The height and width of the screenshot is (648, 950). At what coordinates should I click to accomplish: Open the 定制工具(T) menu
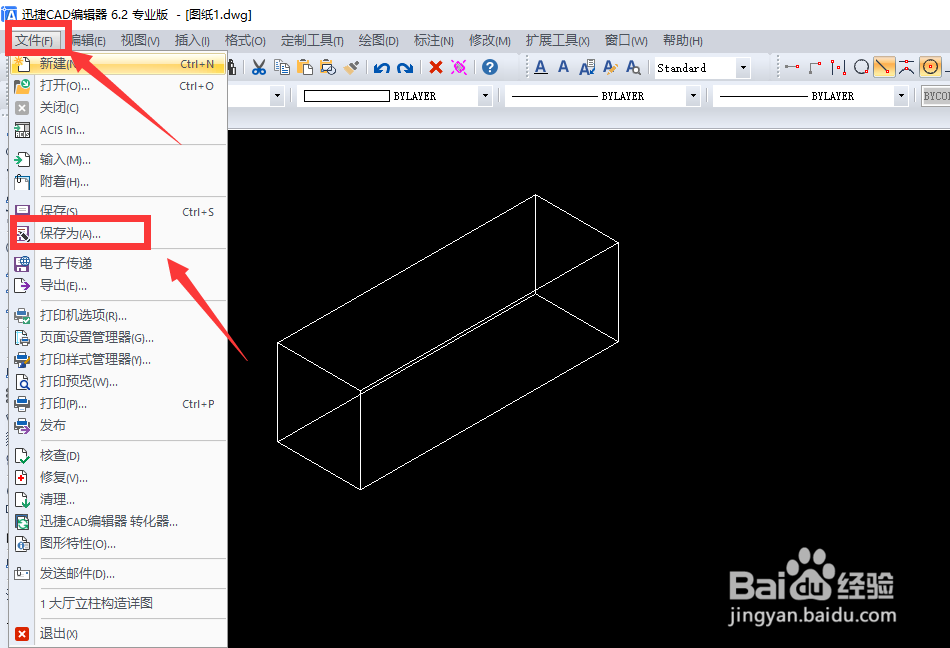pyautogui.click(x=312, y=41)
